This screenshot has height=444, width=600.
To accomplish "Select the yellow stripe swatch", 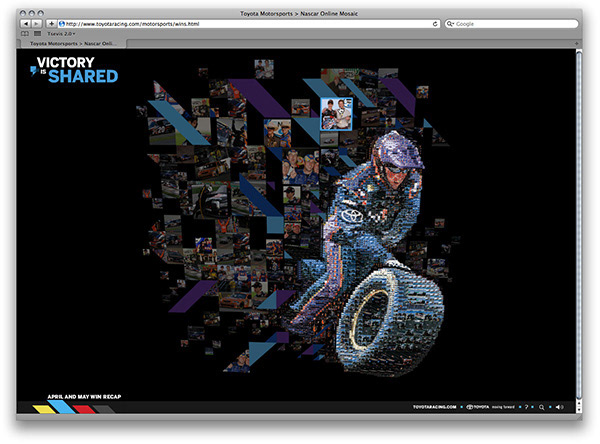I will point(44,409).
